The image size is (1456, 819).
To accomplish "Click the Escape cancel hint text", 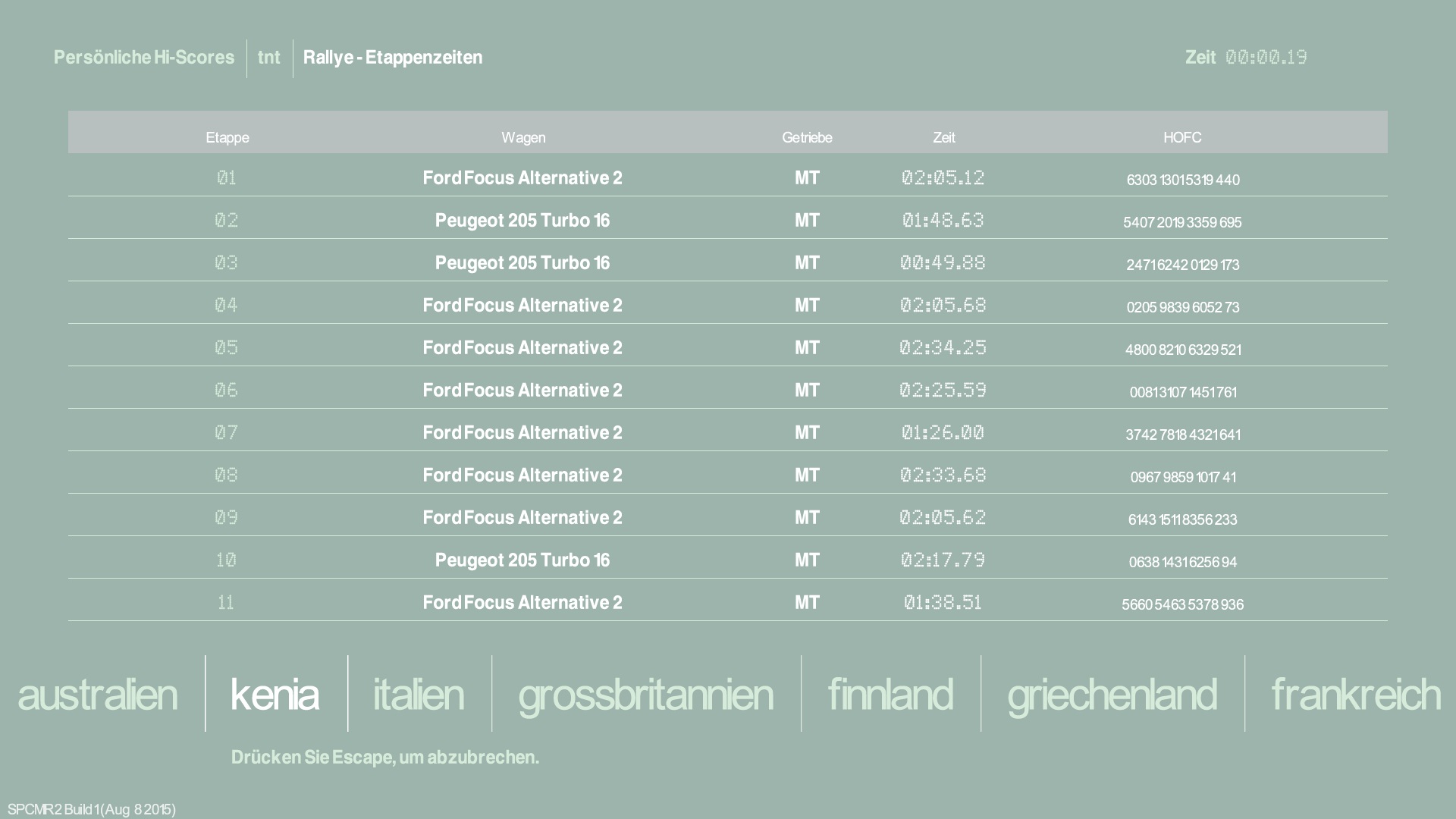I will coord(385,757).
